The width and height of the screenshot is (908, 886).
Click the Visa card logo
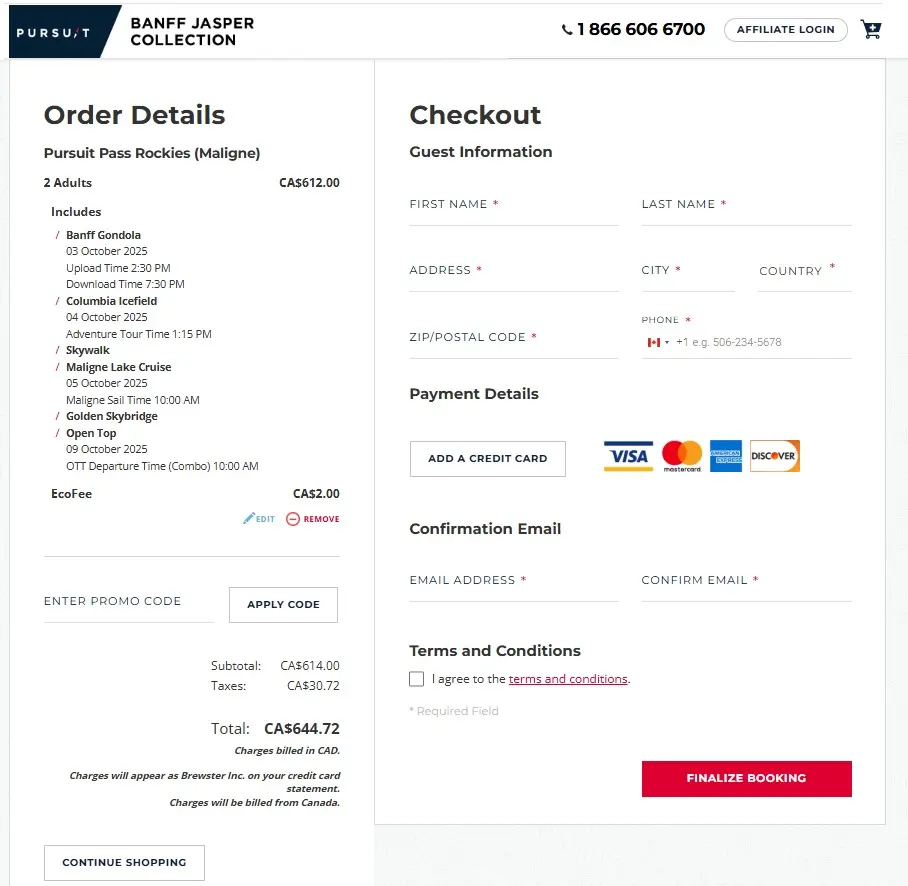628,456
